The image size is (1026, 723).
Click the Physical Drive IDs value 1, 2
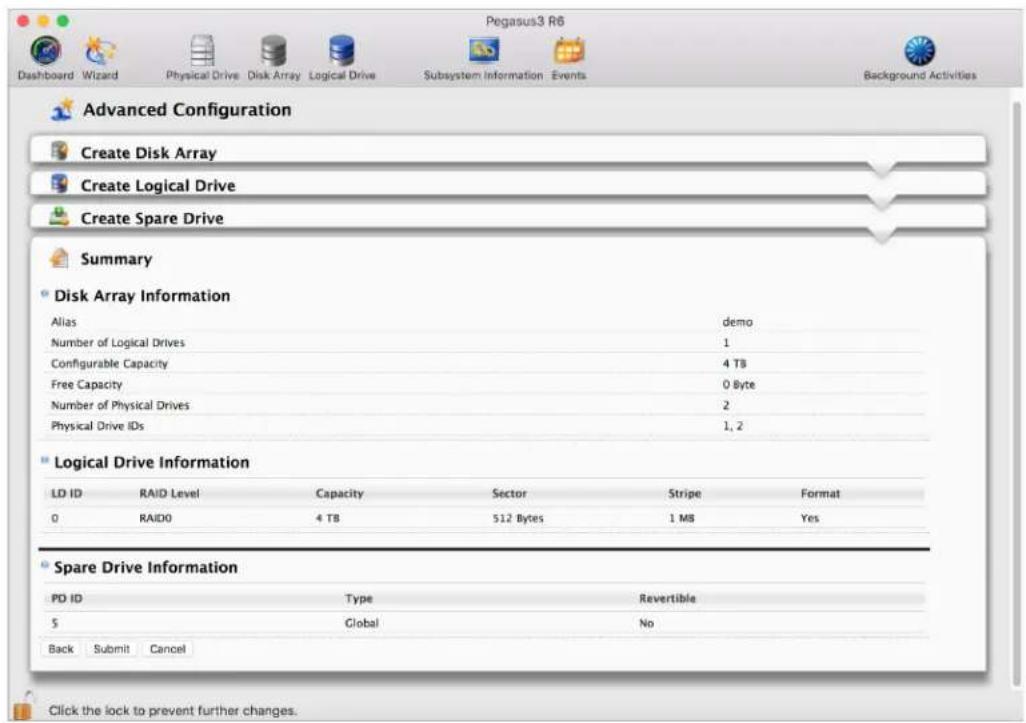732,426
